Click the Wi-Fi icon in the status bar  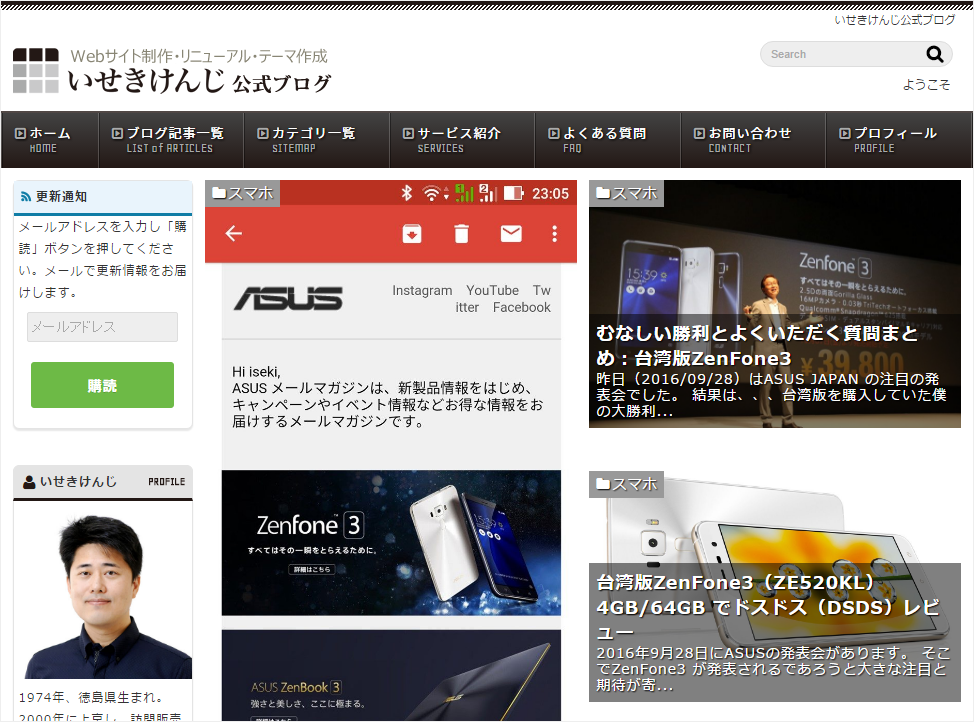click(431, 194)
